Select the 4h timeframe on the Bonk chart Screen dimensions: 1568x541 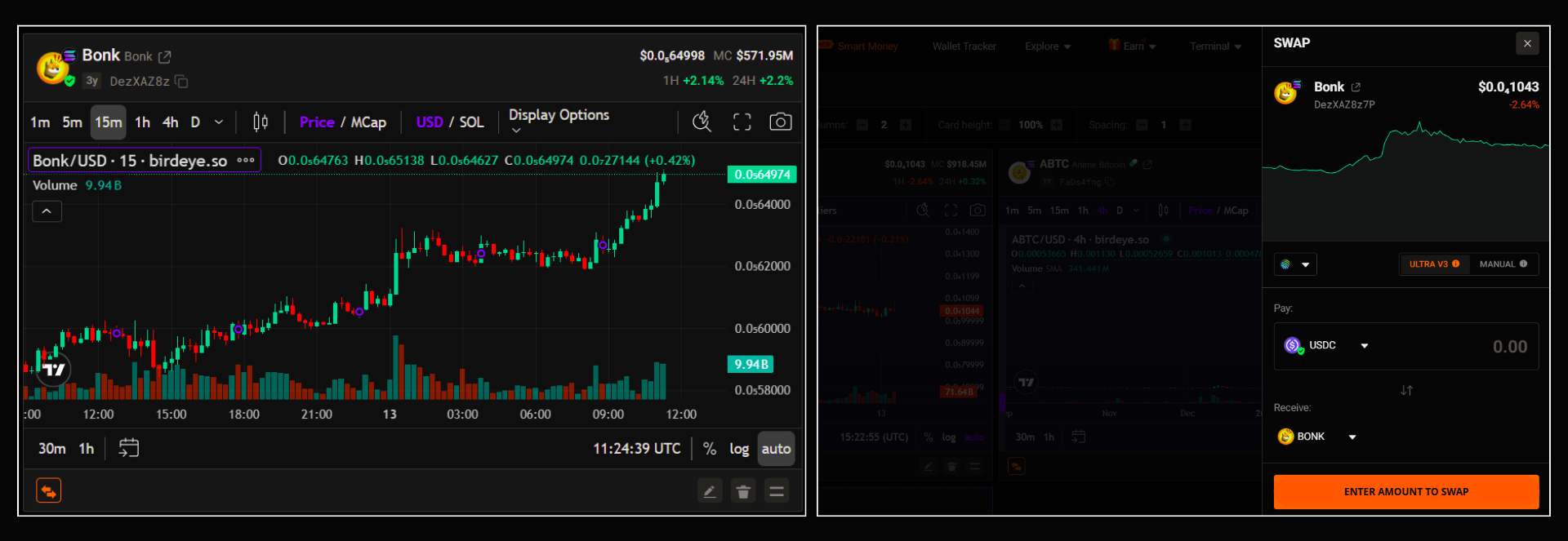[x=171, y=122]
